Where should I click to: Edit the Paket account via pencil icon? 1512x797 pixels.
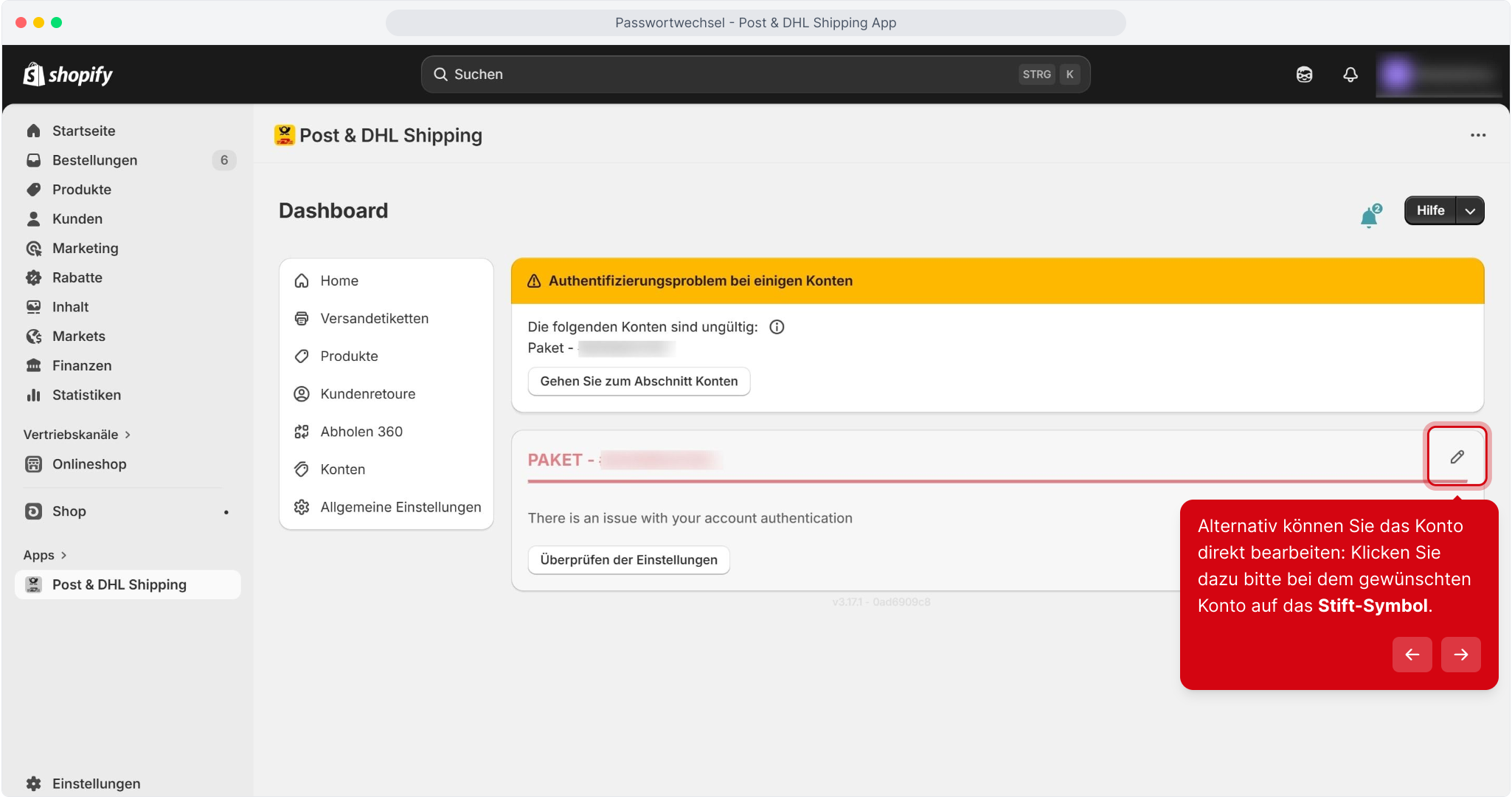(1457, 457)
